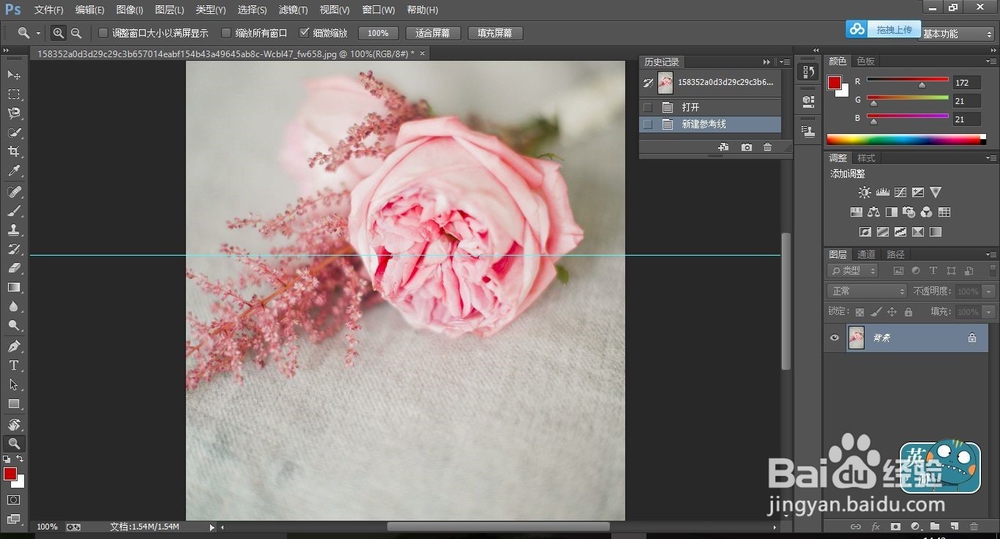The image size is (1000, 539).
Task: Select the 新建参考线 history state
Action: click(710, 124)
